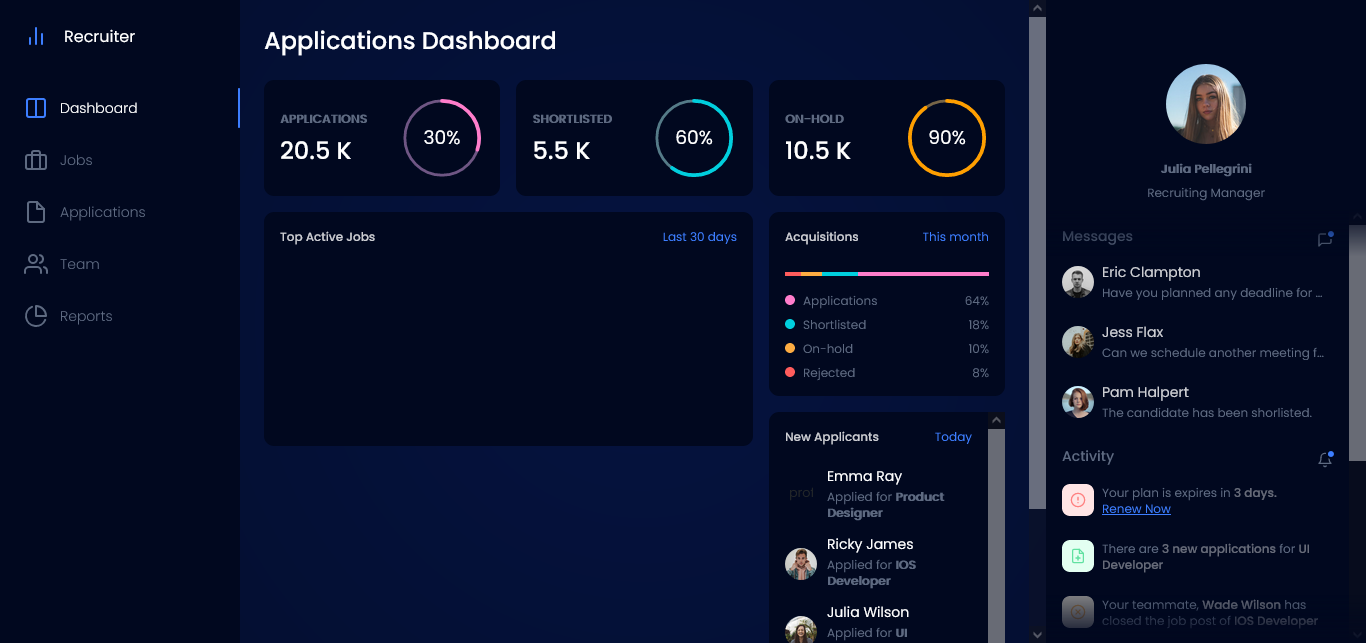
Task: Click the Shortlisted 60% progress ring
Action: coord(694,138)
